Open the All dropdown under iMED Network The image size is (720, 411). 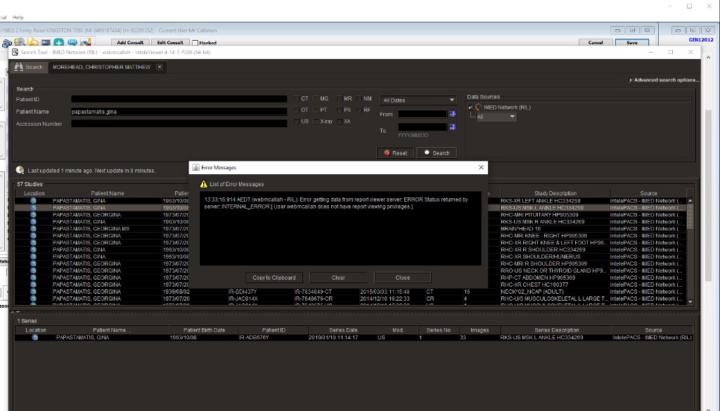[x=496, y=117]
